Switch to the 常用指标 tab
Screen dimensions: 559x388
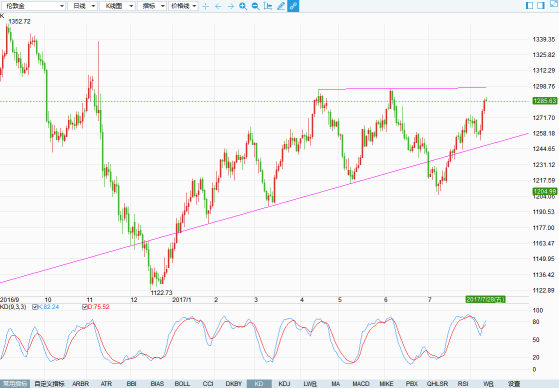[x=15, y=384]
